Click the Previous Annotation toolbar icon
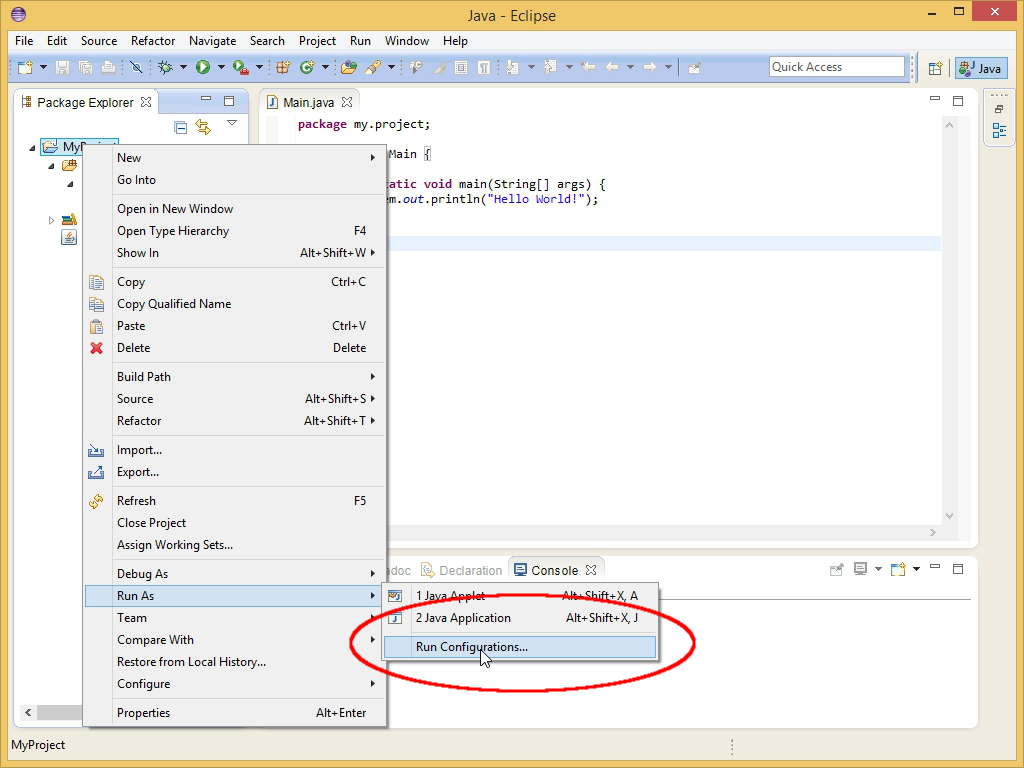This screenshot has width=1024, height=768. 550,67
